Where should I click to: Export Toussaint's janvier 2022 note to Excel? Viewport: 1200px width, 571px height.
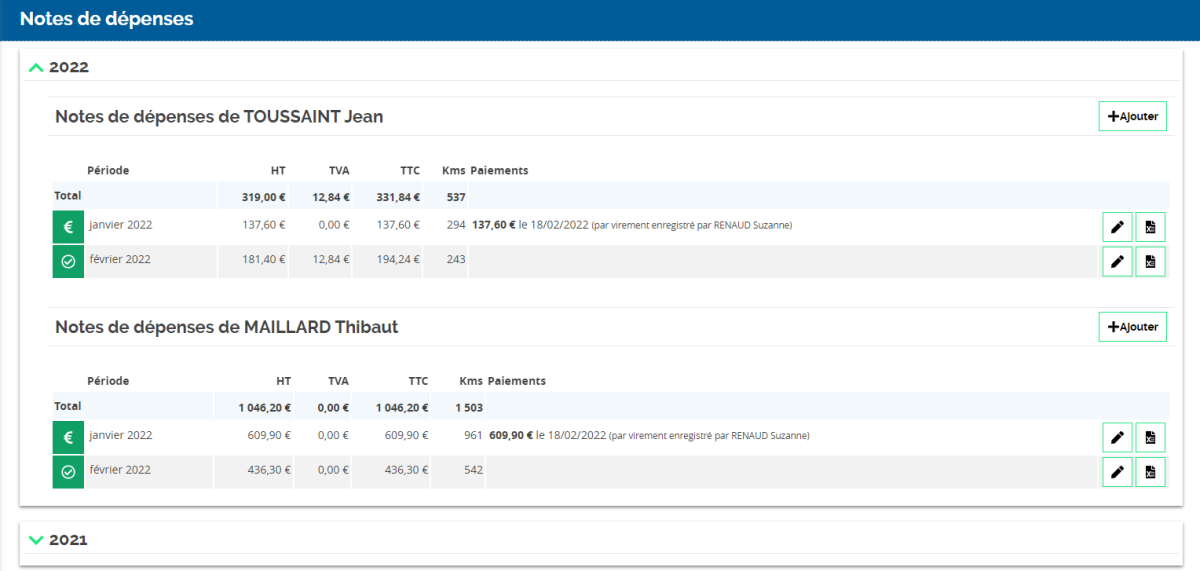click(1150, 227)
